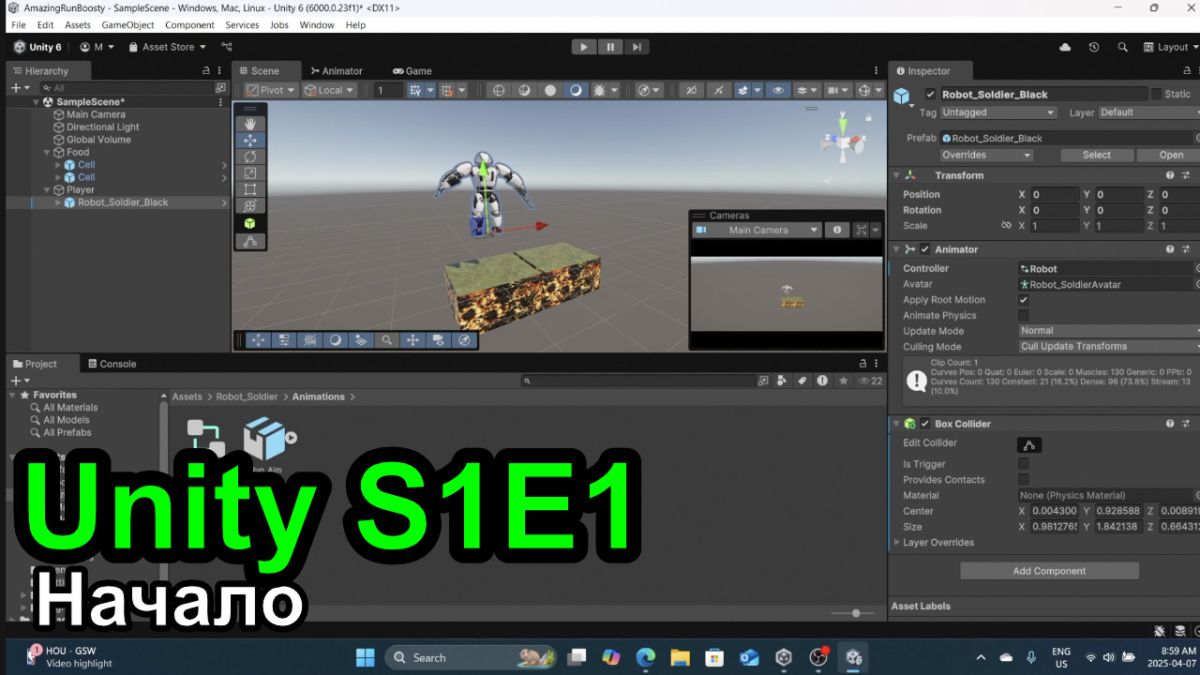Click the green cube editor tool icon

[249, 223]
